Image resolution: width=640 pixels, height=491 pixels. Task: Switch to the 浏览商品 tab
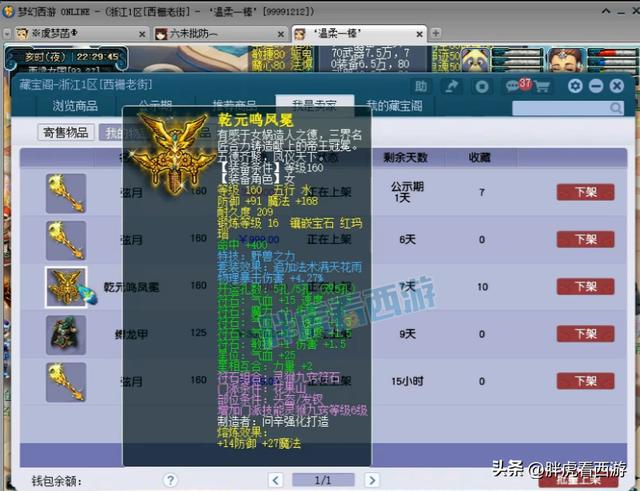click(75, 106)
